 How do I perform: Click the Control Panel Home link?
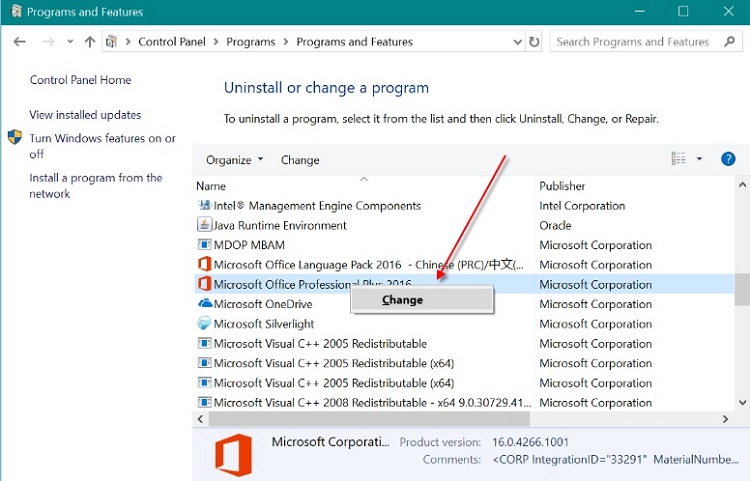[80, 80]
